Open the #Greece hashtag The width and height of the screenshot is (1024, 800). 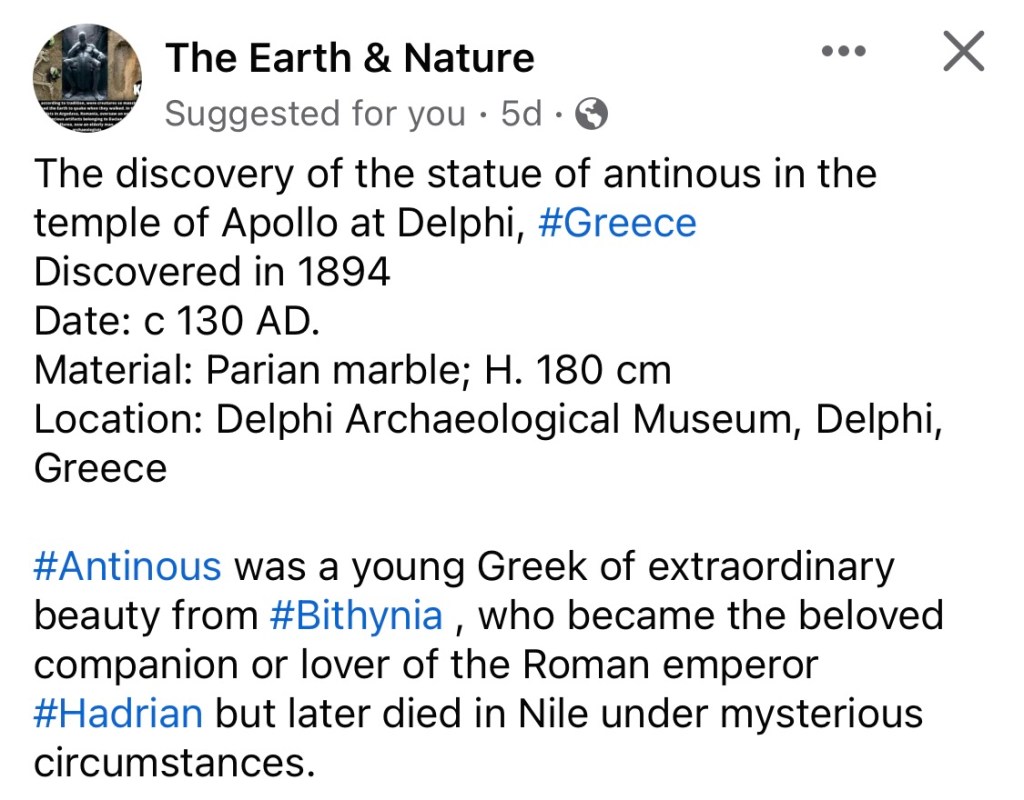616,222
